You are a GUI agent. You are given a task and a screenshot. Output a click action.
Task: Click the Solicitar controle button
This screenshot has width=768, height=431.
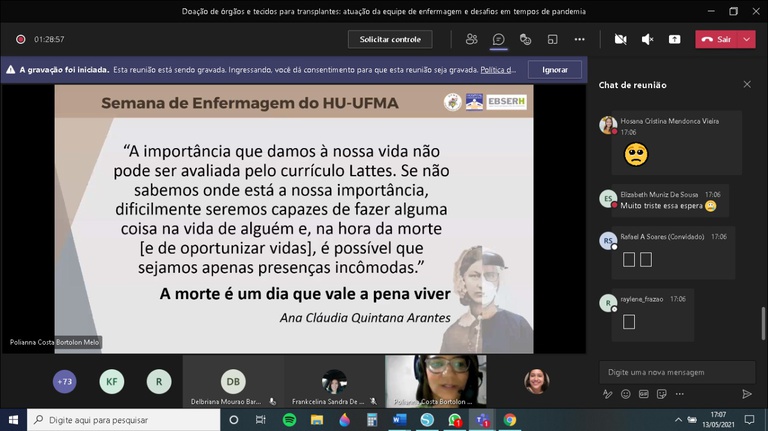tap(390, 39)
